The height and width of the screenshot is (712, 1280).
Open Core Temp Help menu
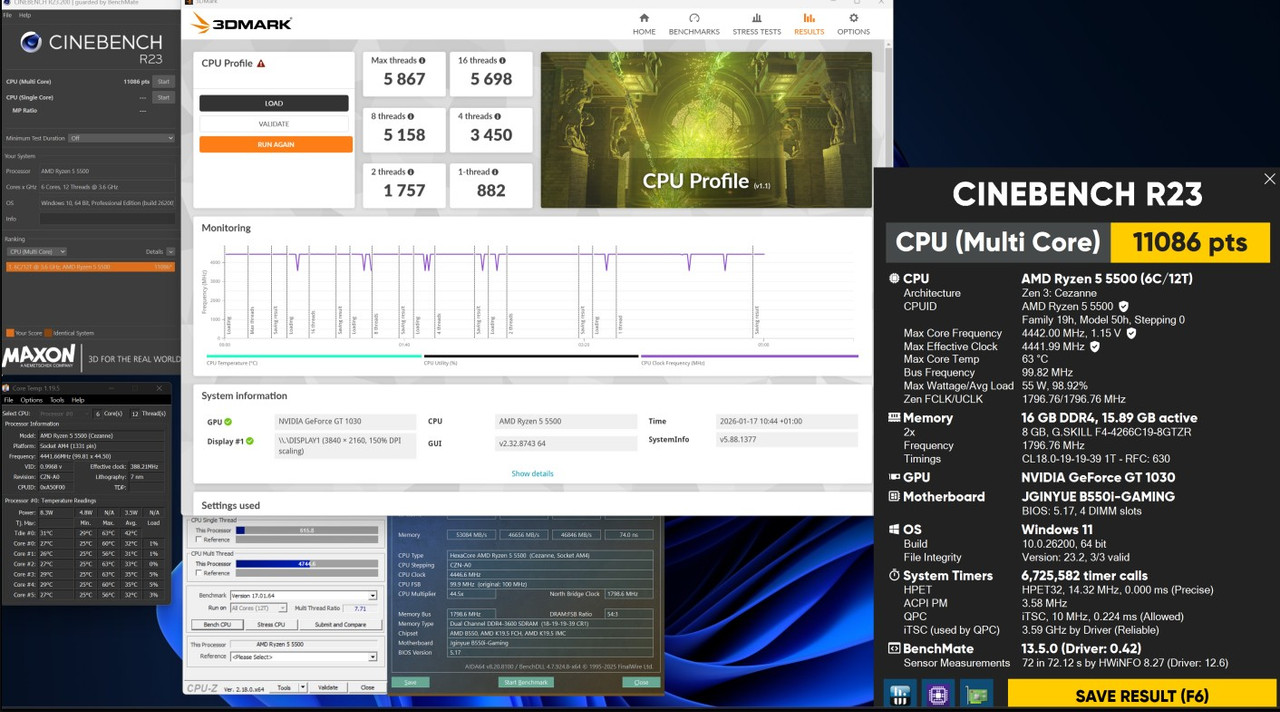[x=78, y=400]
